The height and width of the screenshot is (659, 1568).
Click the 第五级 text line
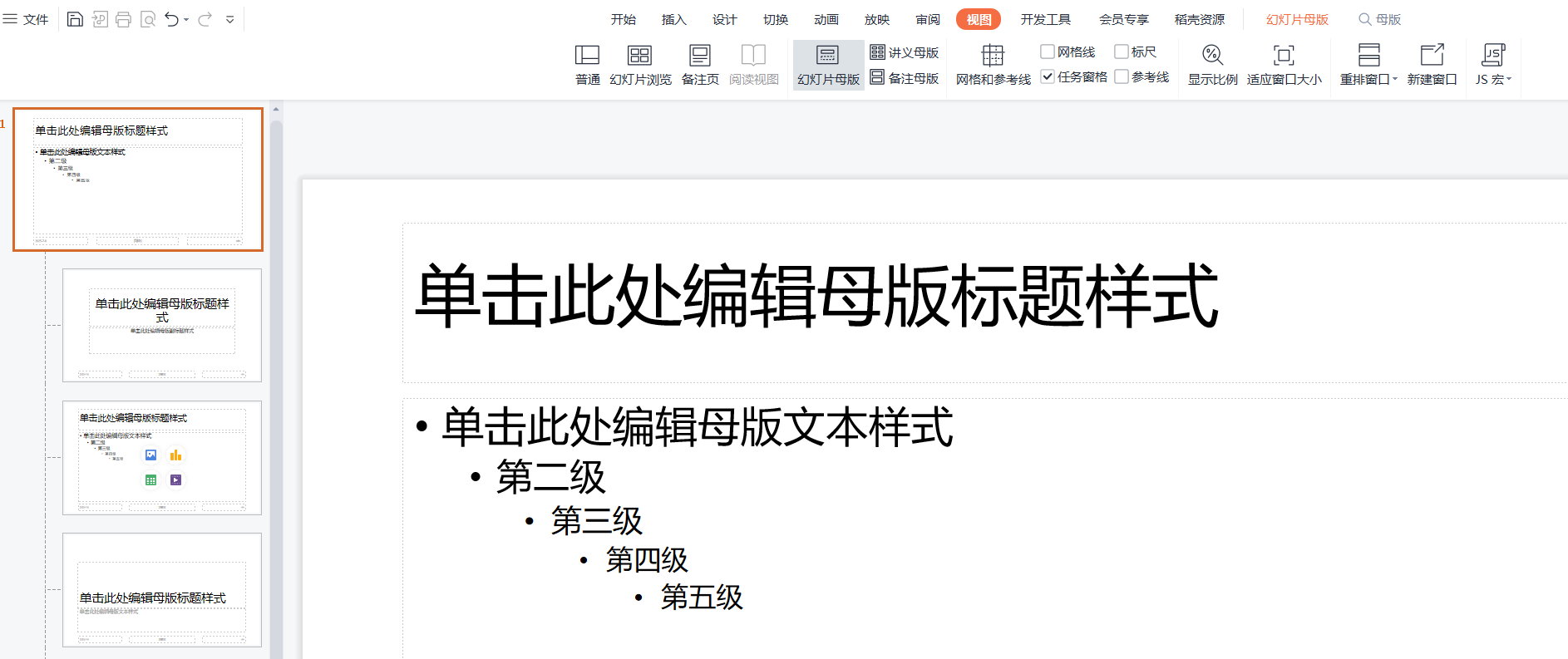coord(702,597)
